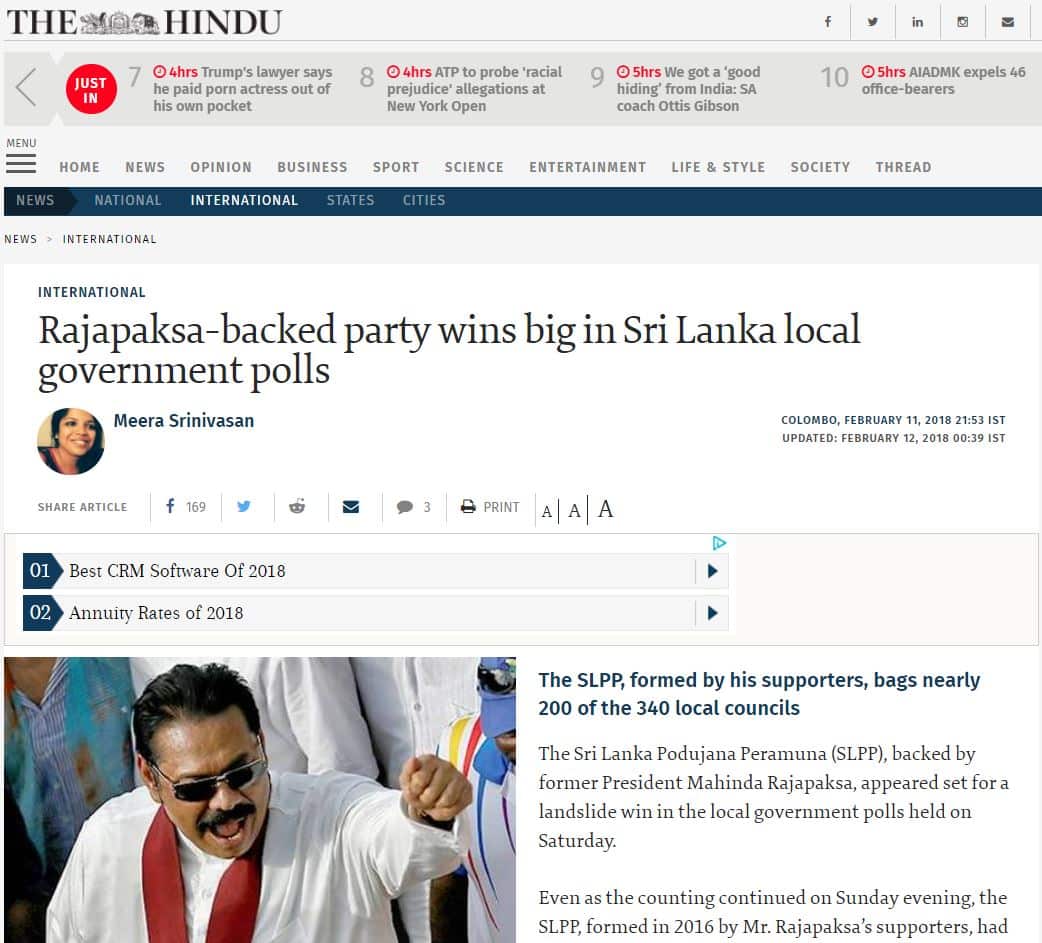Open Thread in main navigation
The image size is (1042, 943).
903,167
